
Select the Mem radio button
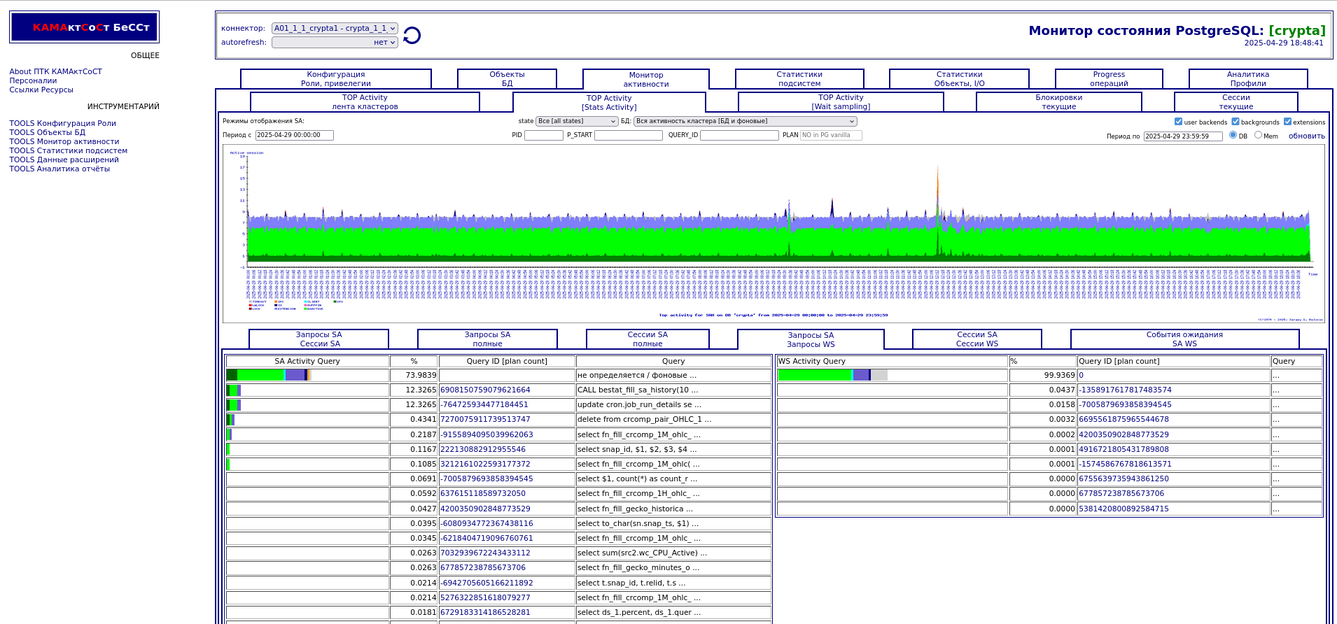click(1259, 135)
